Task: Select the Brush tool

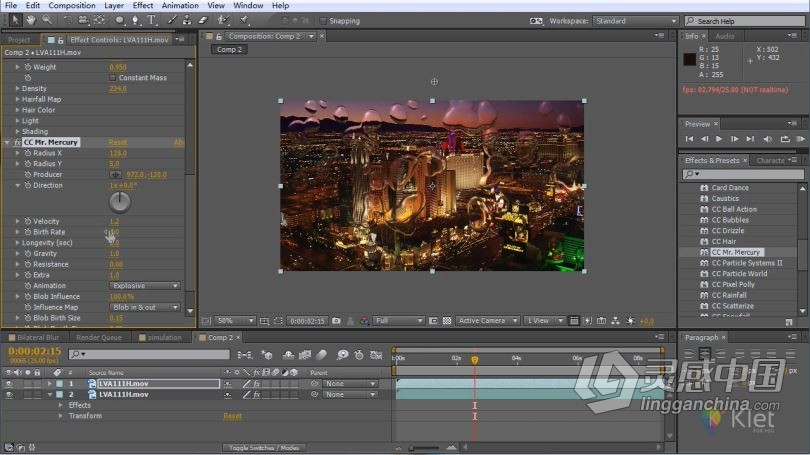Action: click(x=172, y=20)
